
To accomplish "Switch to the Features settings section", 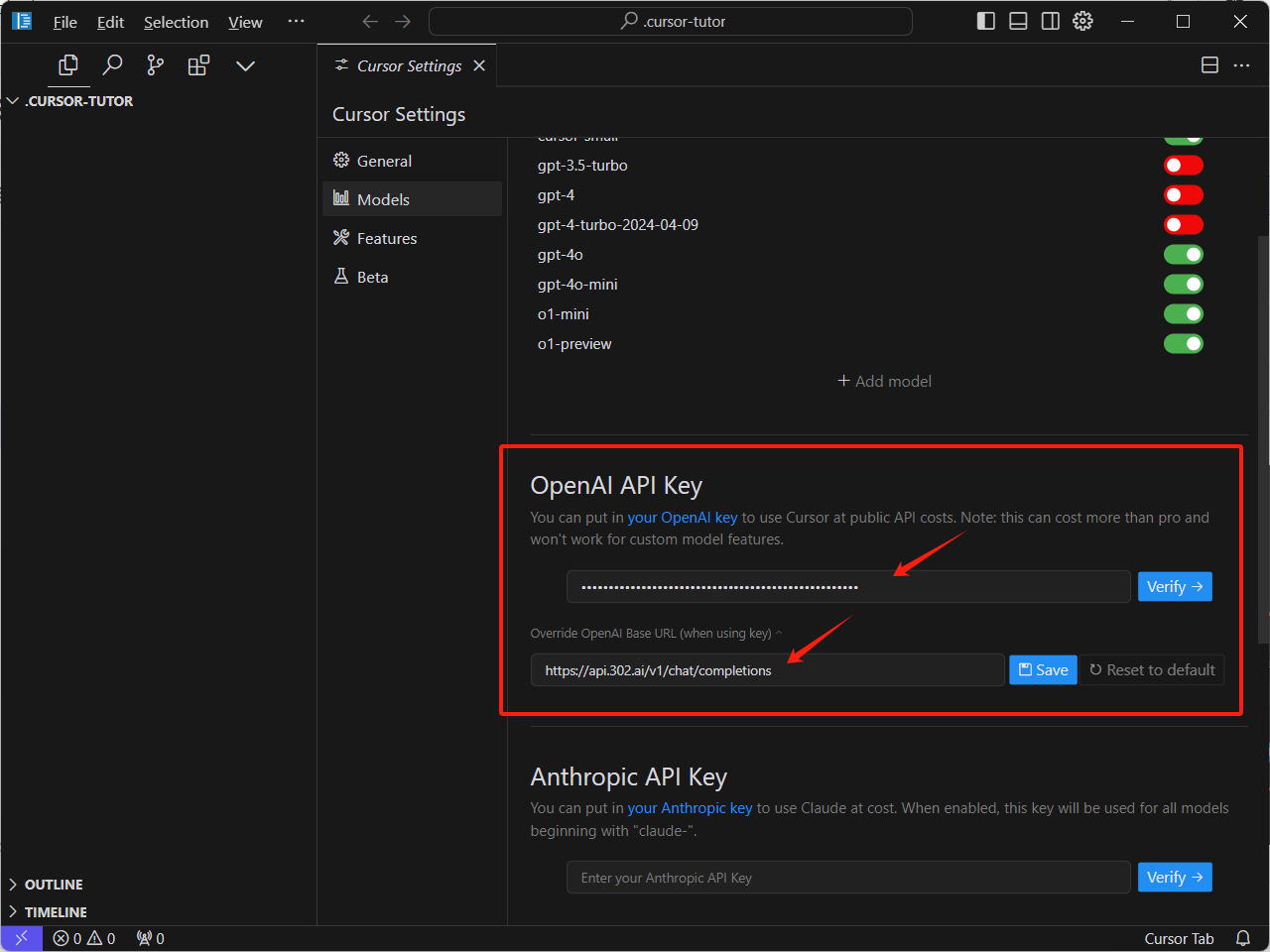I will 385,238.
